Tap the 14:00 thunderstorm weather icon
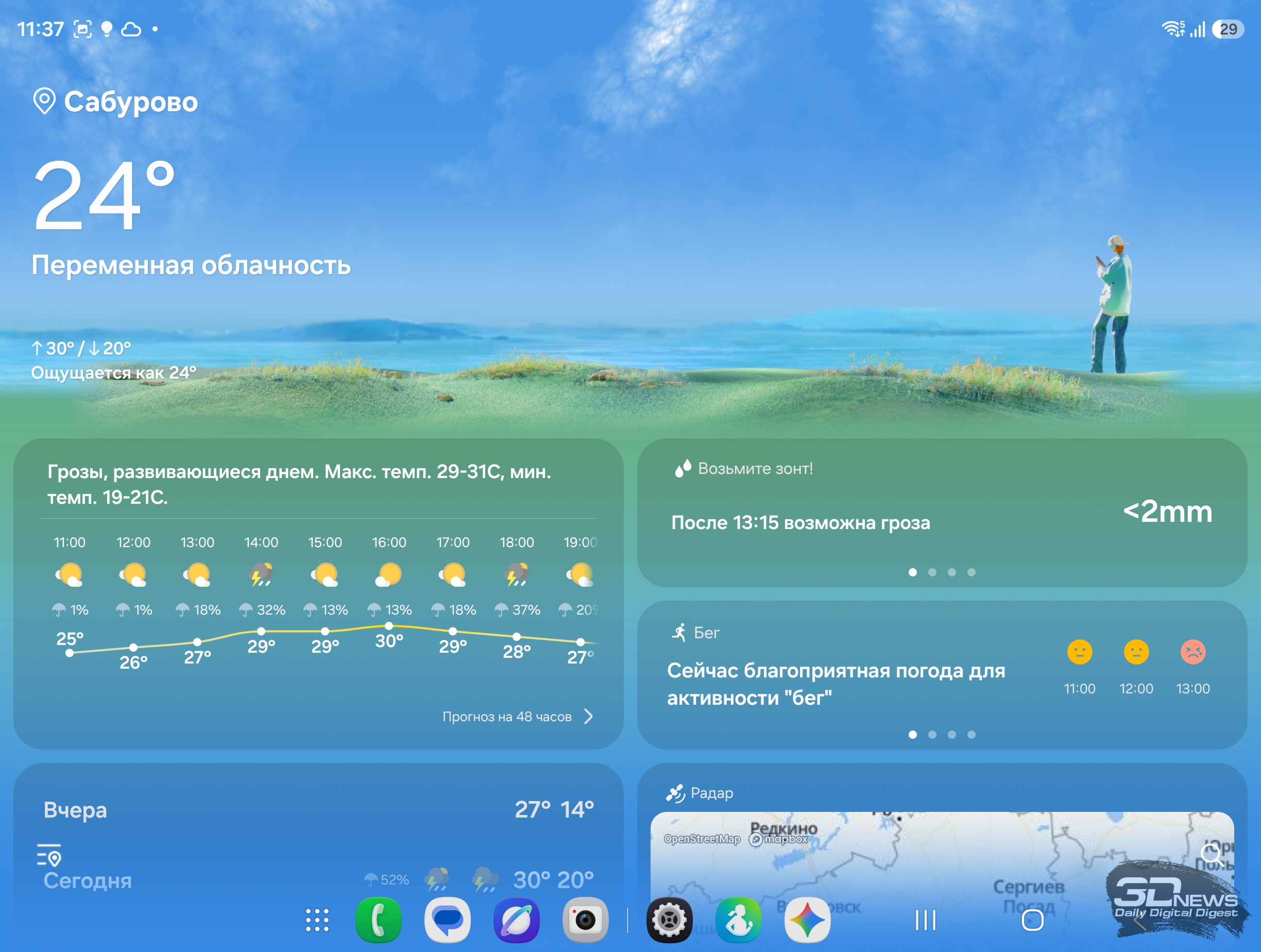The image size is (1261, 952). (261, 574)
